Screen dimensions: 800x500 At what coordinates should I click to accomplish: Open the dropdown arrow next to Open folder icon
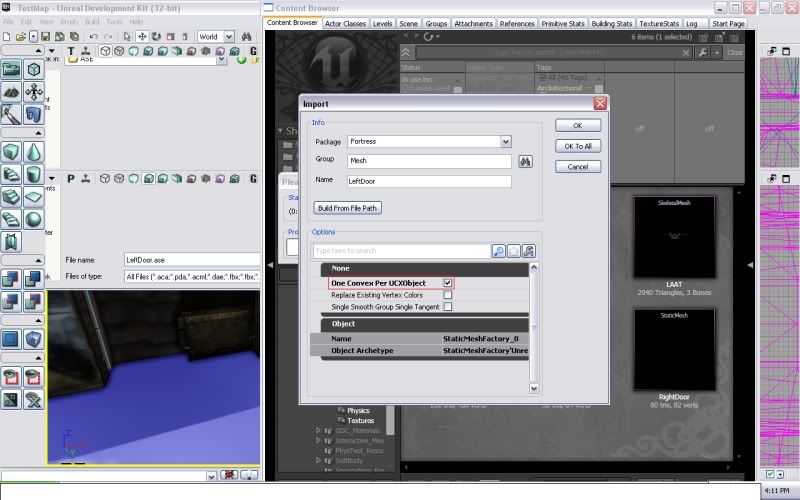click(x=33, y=37)
